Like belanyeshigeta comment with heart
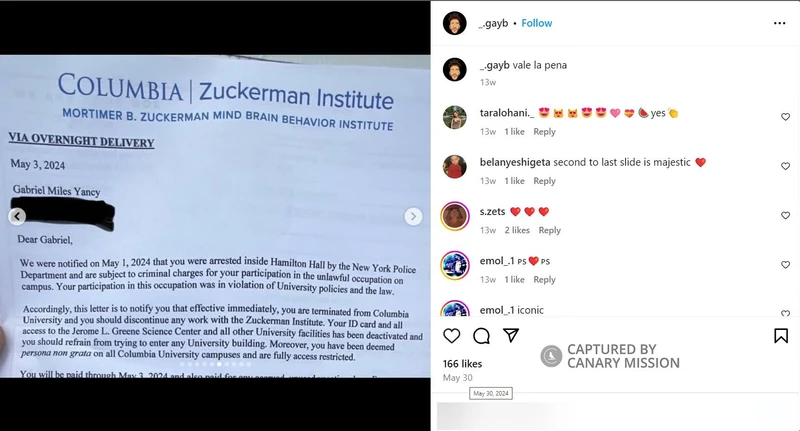The image size is (800, 431). pos(785,166)
